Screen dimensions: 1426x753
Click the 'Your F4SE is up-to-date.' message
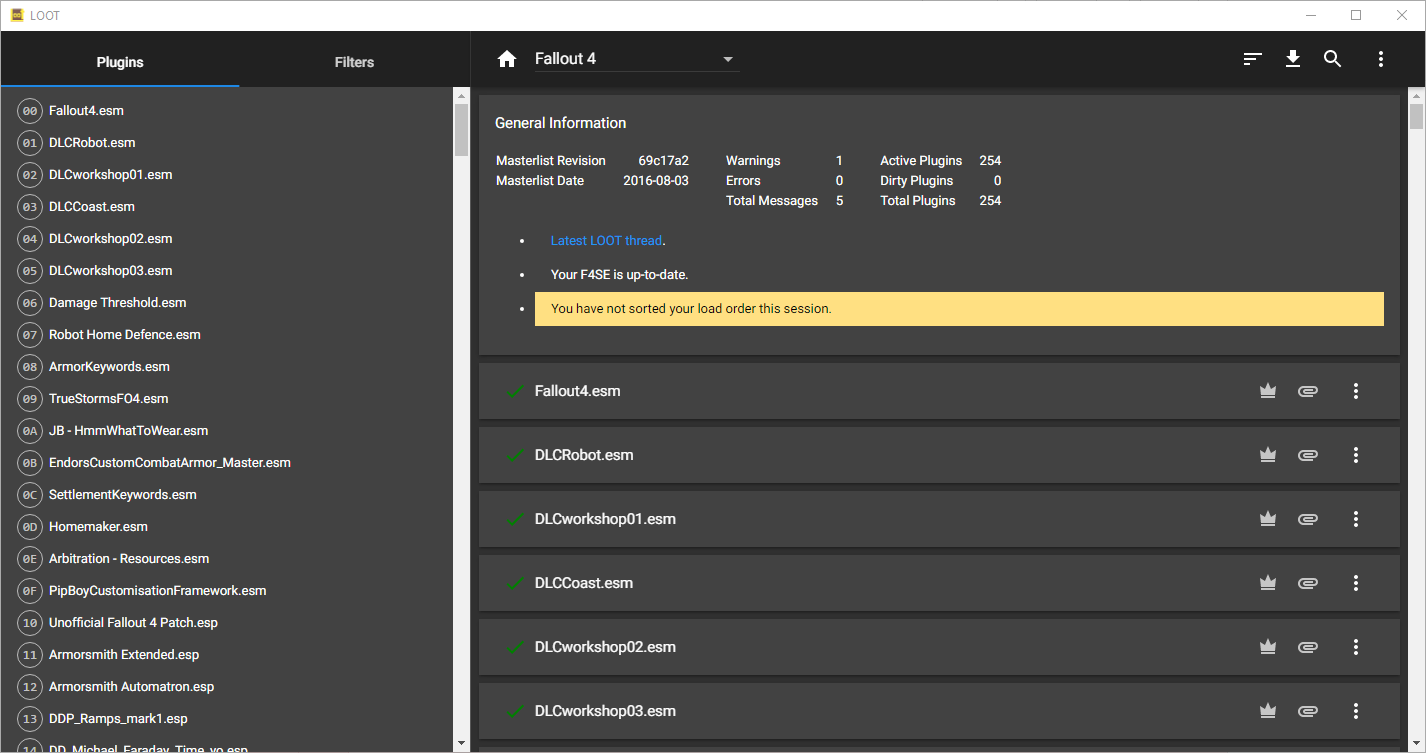coord(620,275)
